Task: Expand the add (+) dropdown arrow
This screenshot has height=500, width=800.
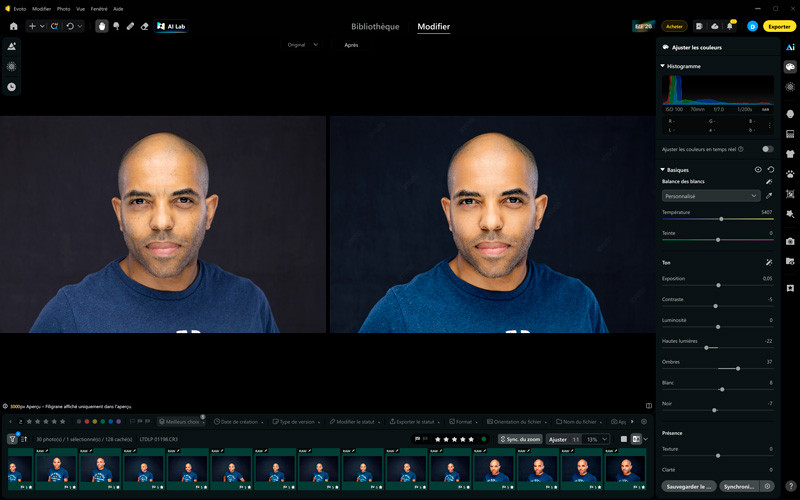Action: click(x=42, y=26)
